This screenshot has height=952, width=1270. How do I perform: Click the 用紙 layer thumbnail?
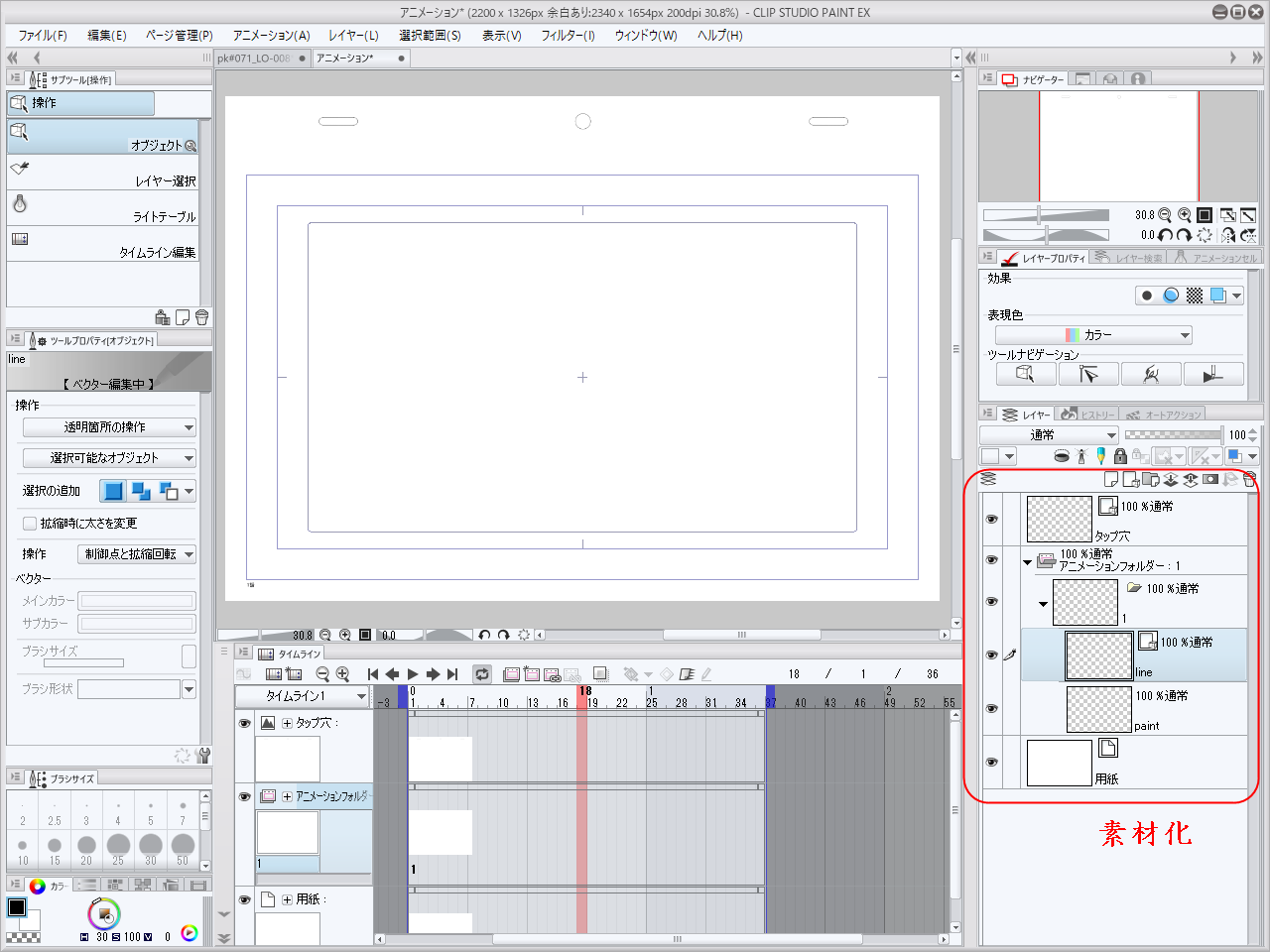pos(1059,763)
